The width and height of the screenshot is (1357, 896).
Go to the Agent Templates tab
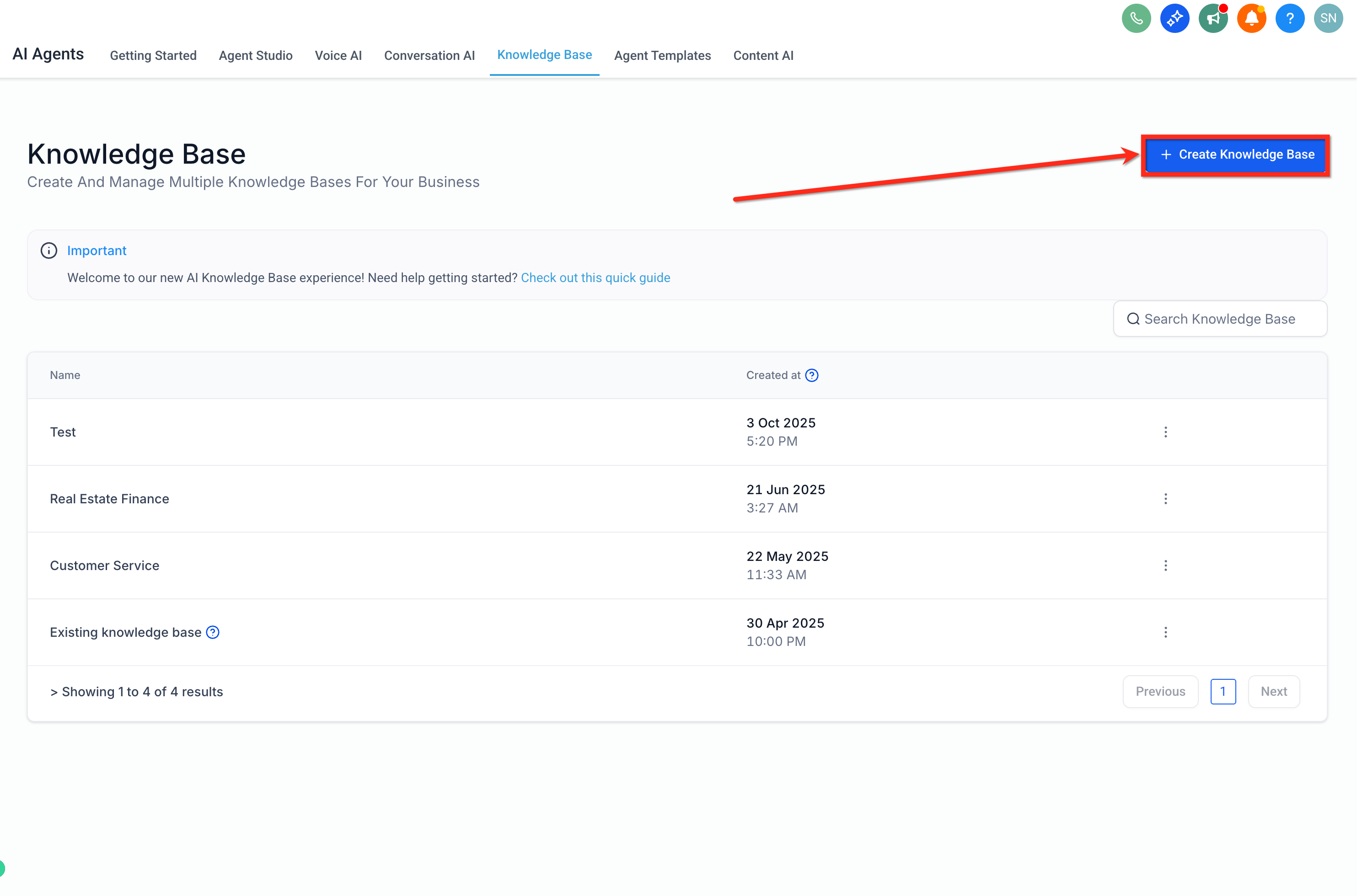663,55
